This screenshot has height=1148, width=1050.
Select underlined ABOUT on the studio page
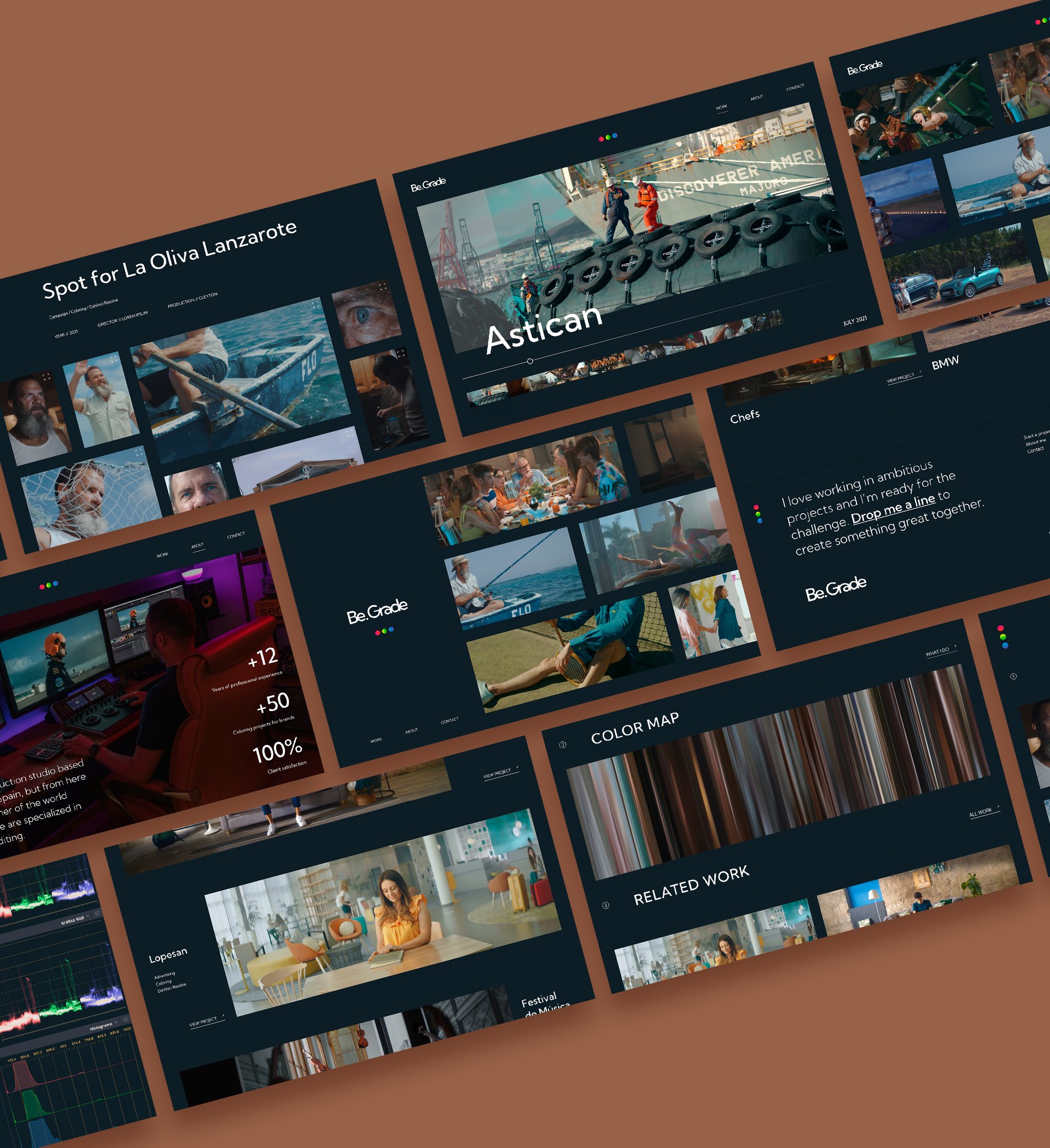tap(197, 546)
